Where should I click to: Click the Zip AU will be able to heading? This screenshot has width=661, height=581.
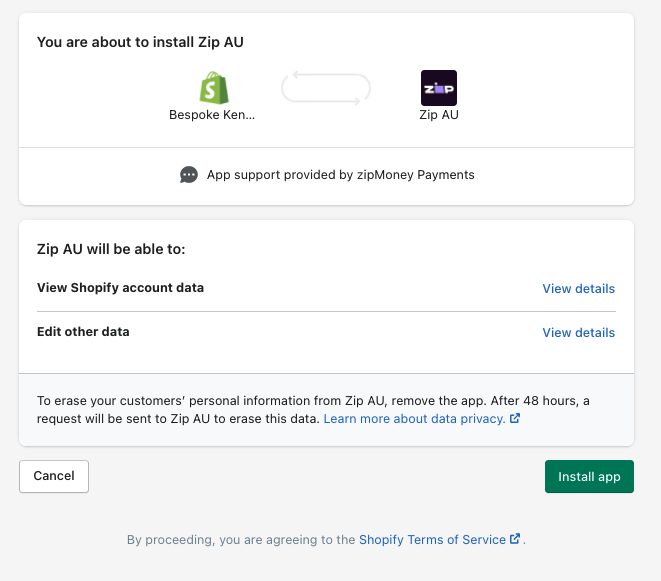(111, 249)
